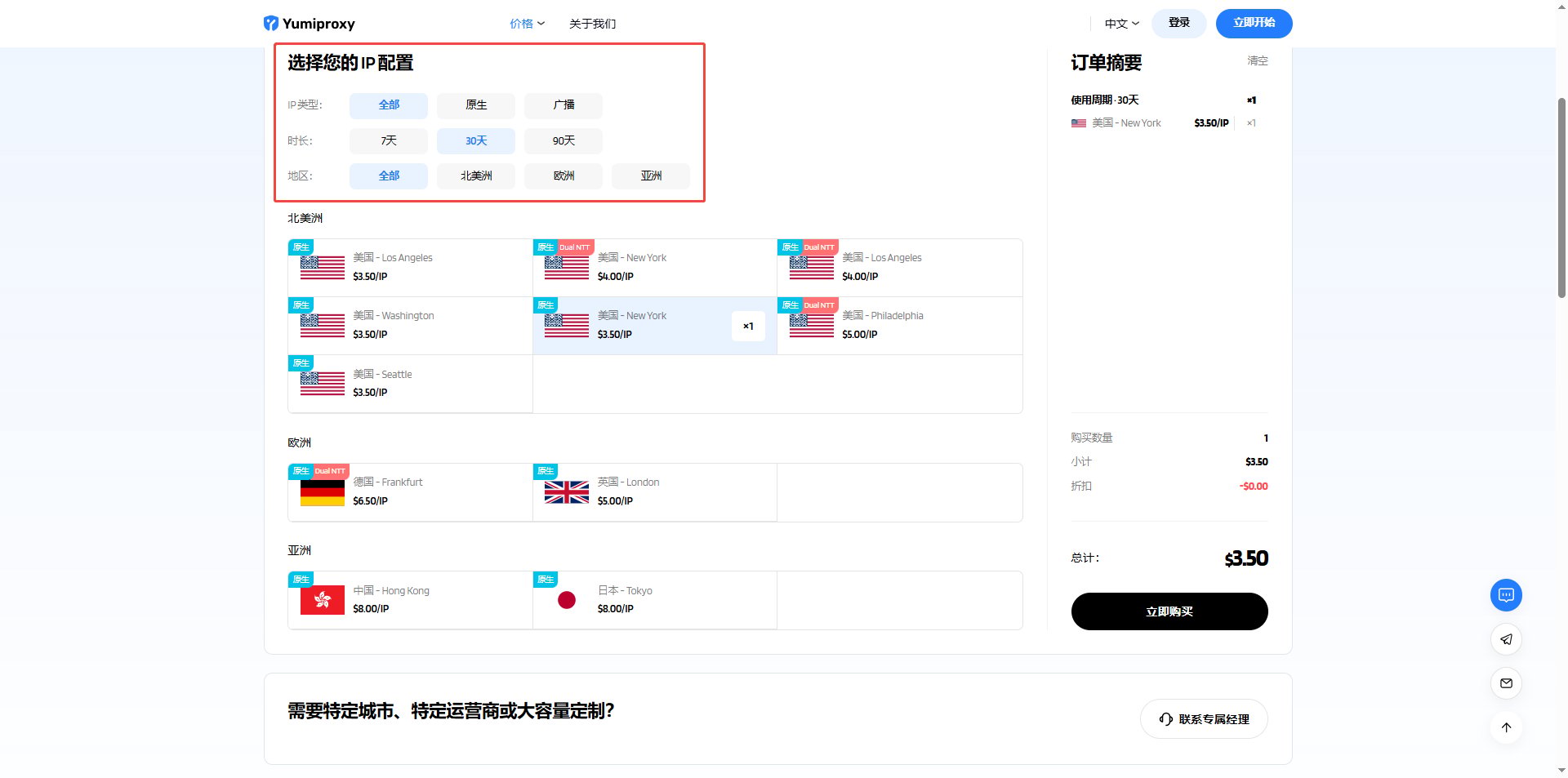Filter region by 欧洲

(x=563, y=176)
